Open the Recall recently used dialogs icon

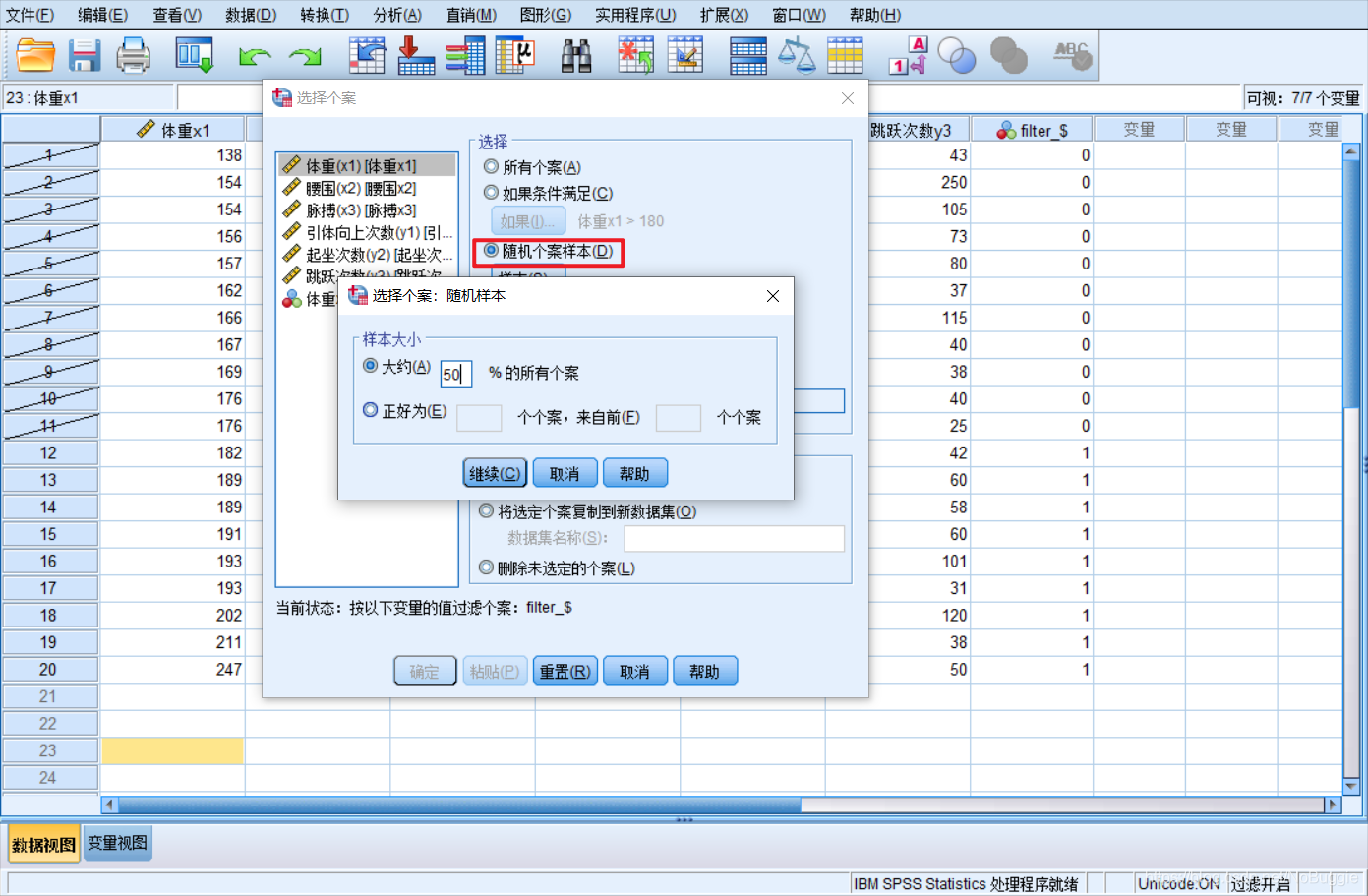tap(194, 56)
